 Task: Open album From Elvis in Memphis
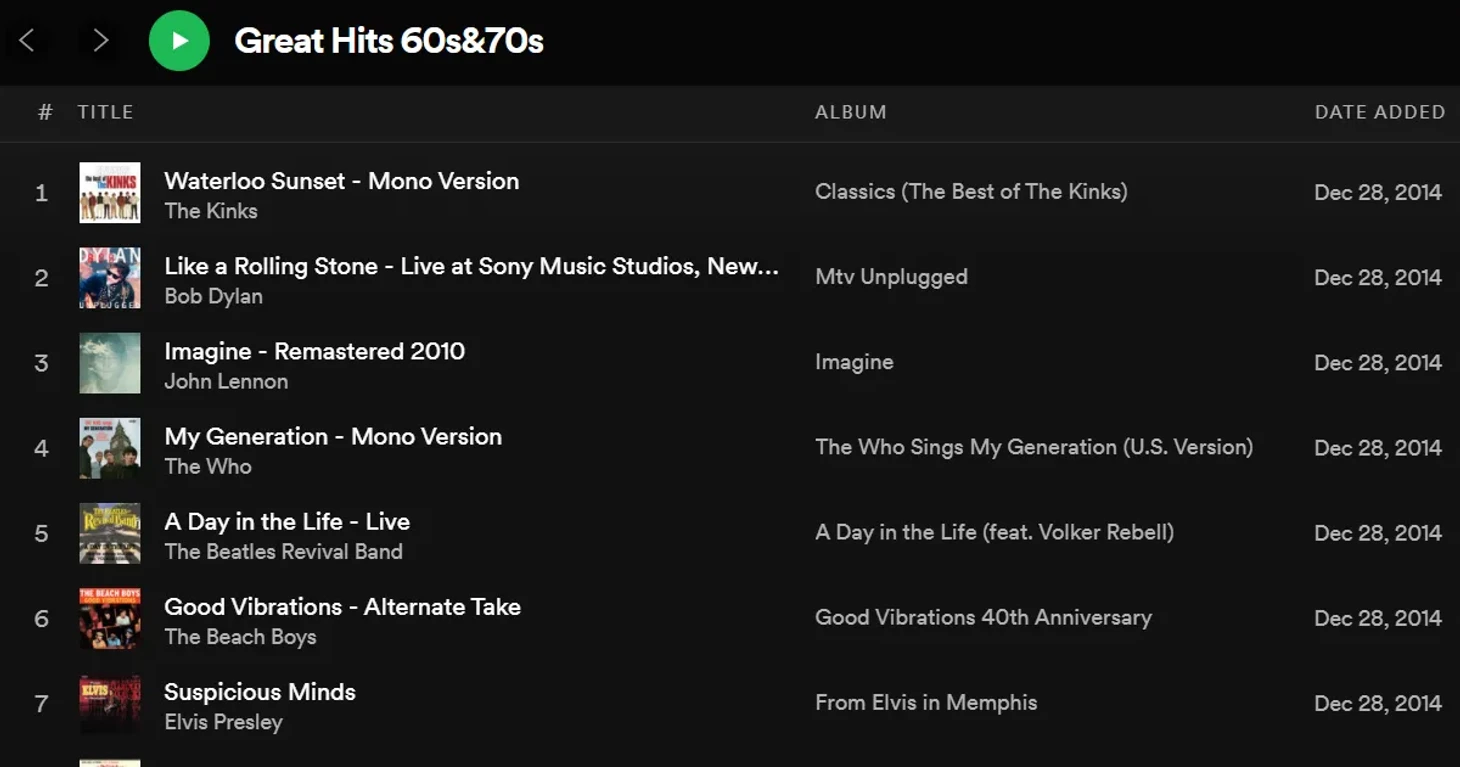[926, 703]
